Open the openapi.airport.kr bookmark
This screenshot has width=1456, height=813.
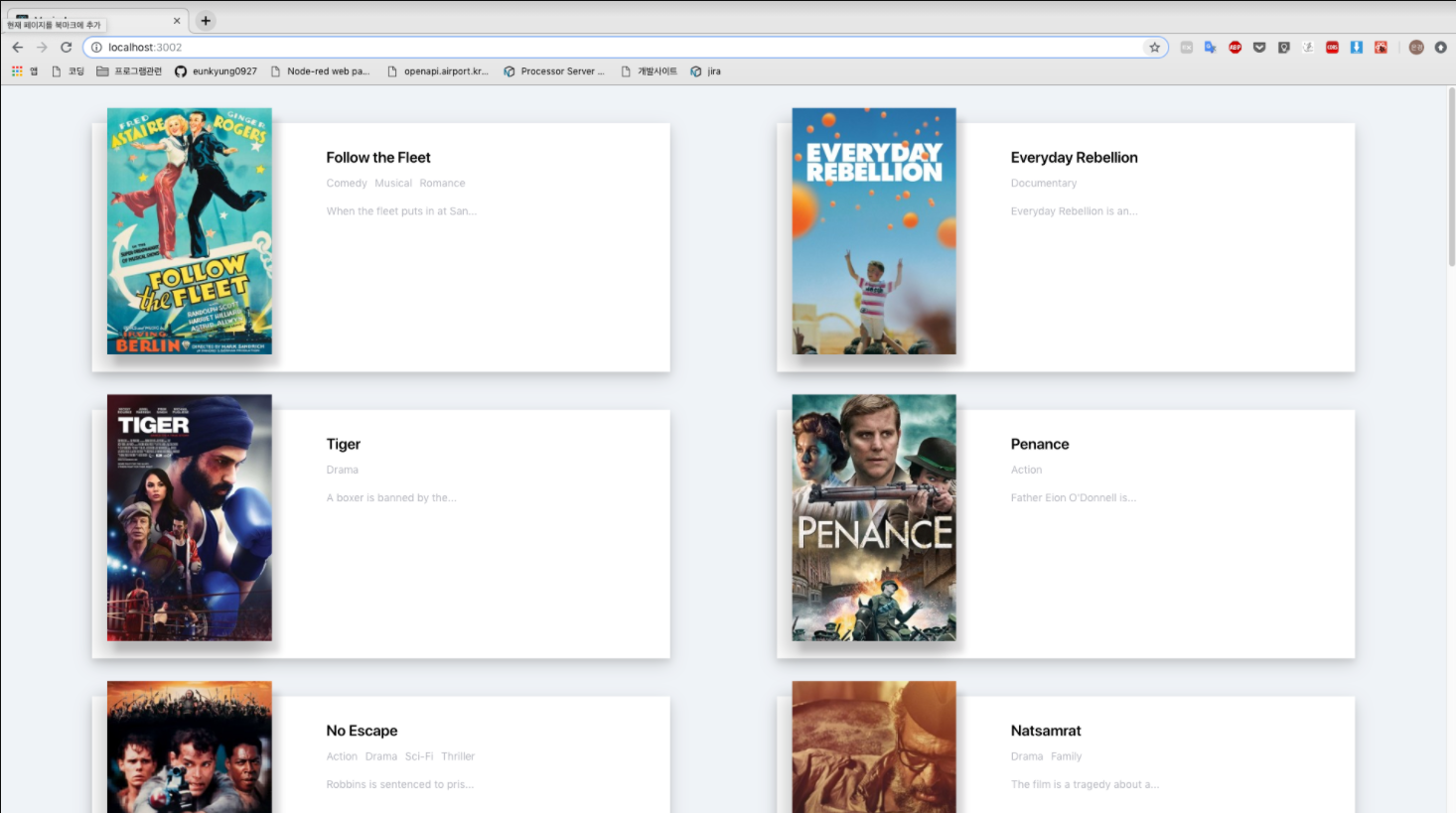(x=438, y=71)
